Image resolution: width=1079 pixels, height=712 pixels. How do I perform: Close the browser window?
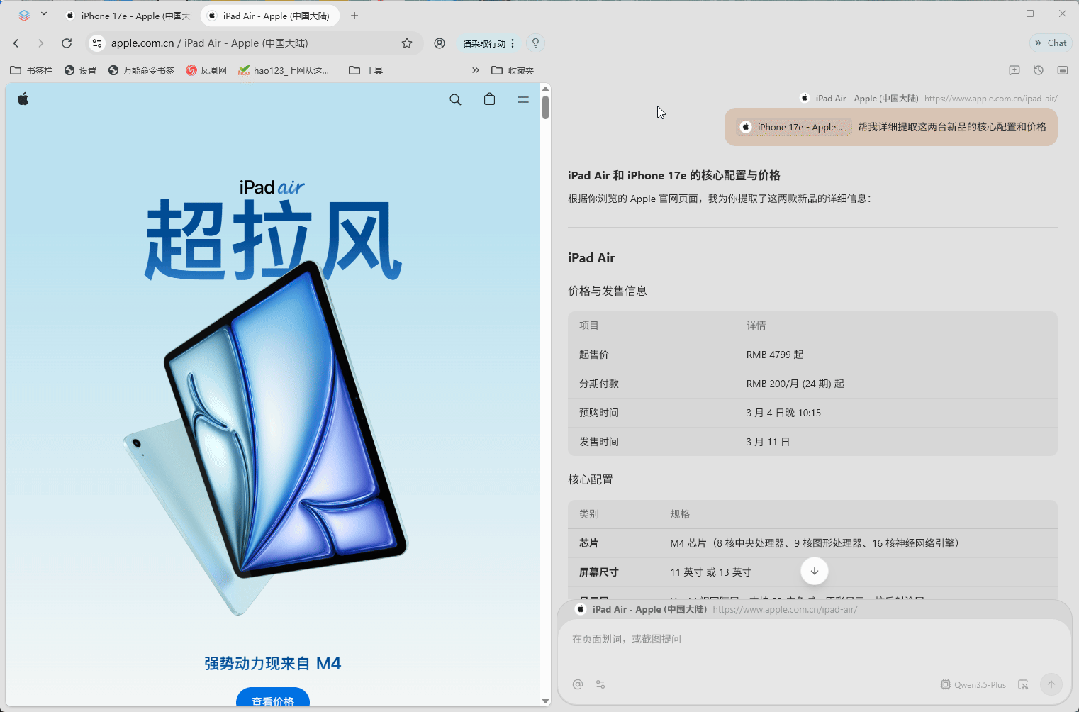(x=1062, y=14)
